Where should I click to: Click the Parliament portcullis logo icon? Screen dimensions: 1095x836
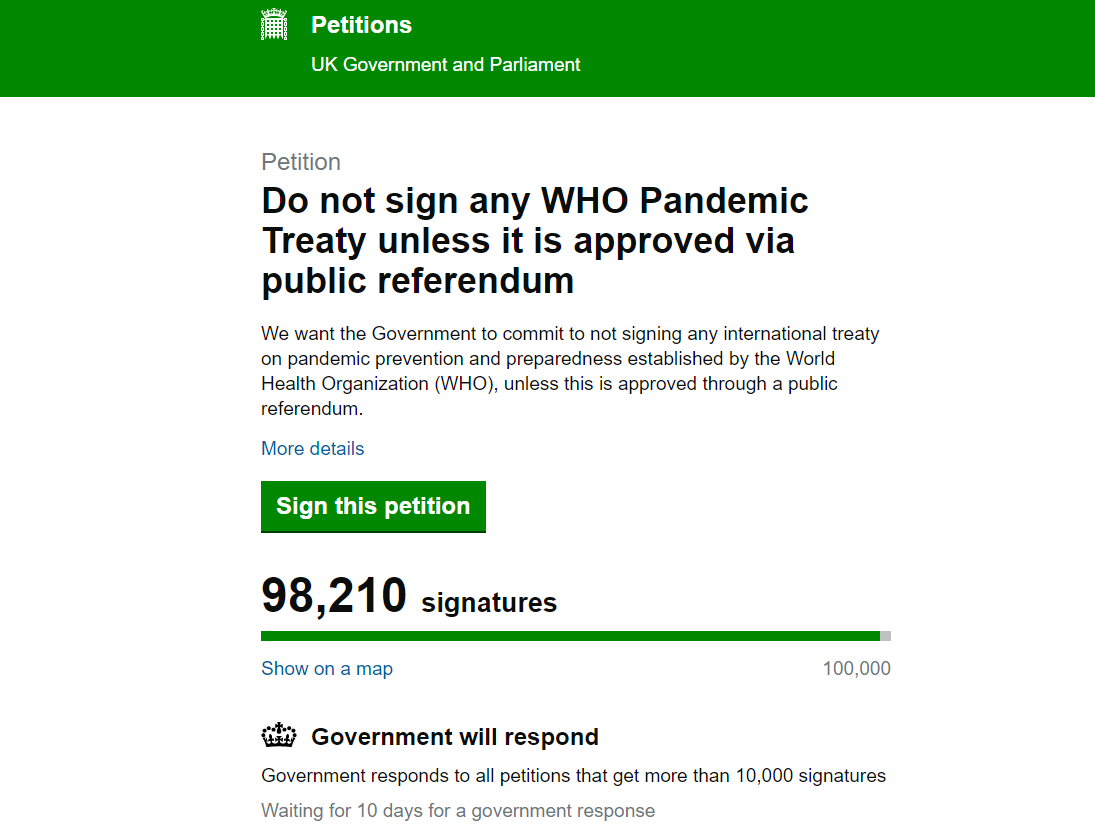pyautogui.click(x=274, y=25)
